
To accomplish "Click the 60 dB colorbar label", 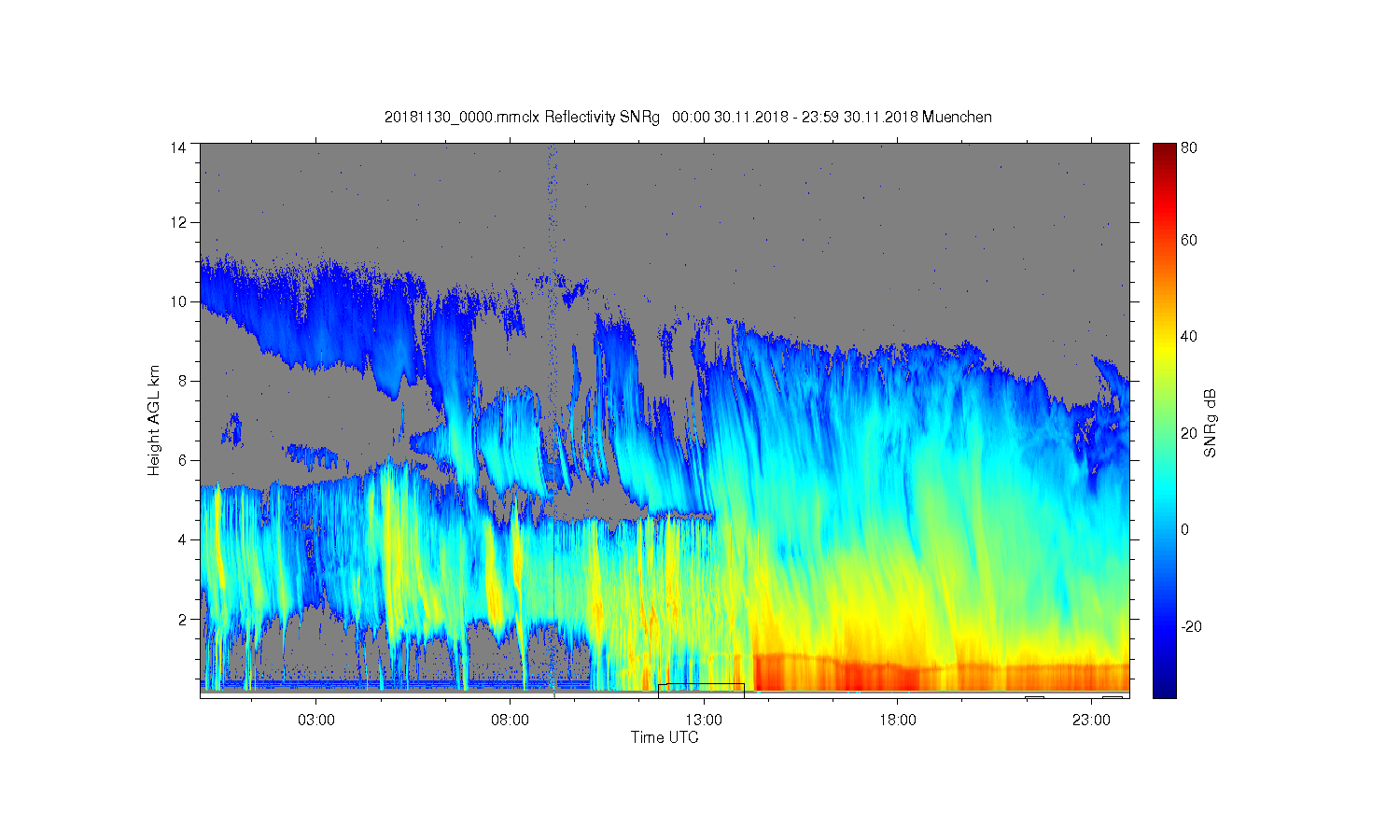I will tap(1189, 240).
